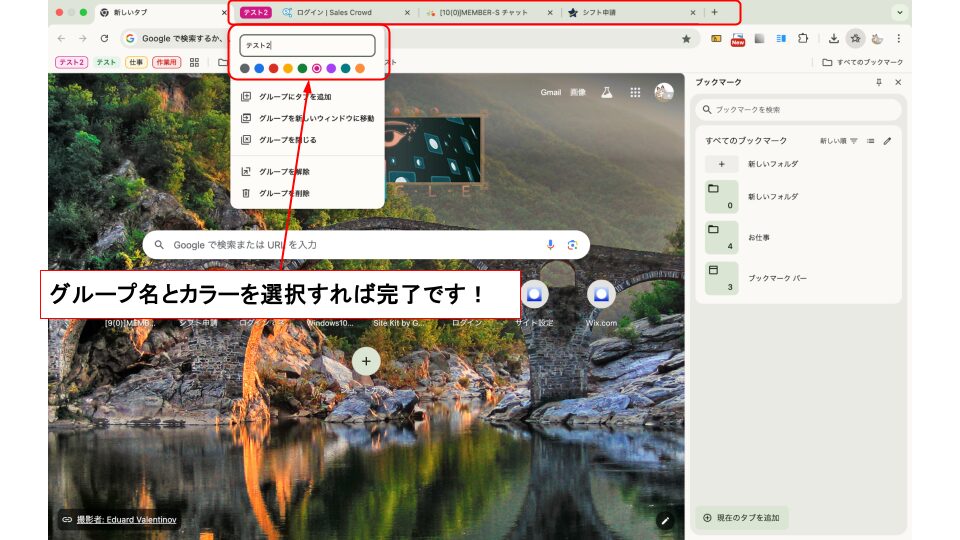
Task: Open the Downloads icon in toolbar
Action: coord(833,39)
